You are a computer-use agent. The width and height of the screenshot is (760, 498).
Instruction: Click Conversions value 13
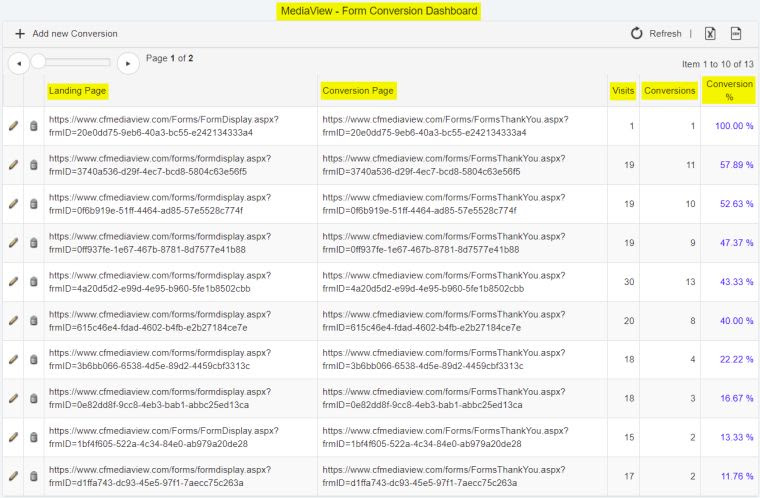(690, 281)
